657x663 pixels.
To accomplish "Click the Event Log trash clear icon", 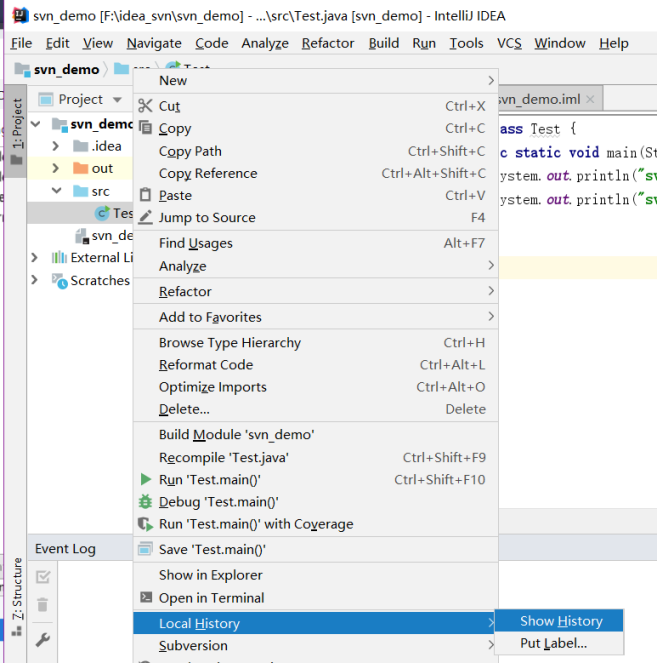I will pyautogui.click(x=42, y=605).
